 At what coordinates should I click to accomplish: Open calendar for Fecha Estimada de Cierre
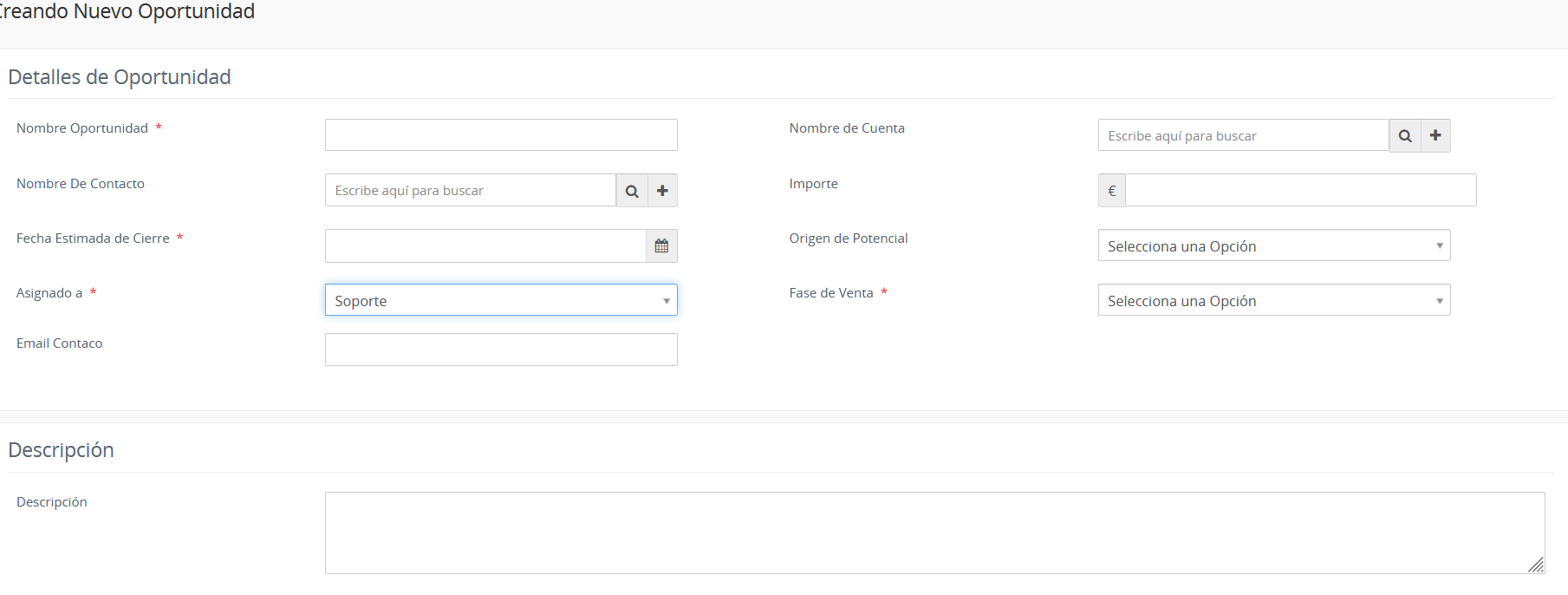click(661, 246)
